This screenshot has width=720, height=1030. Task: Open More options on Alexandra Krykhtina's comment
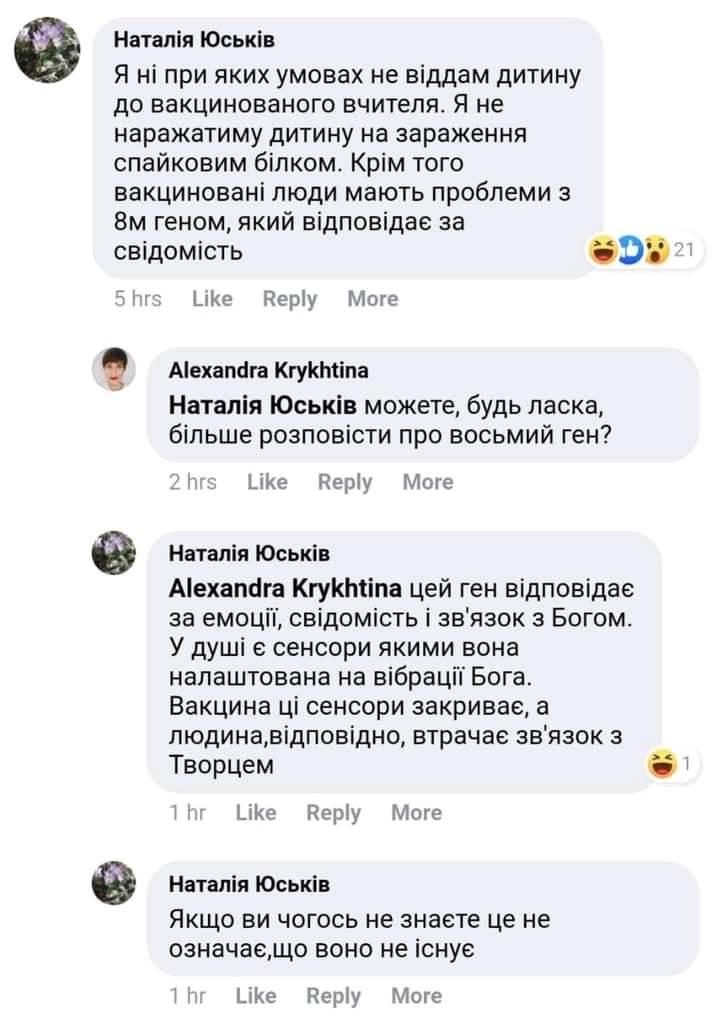(x=427, y=482)
